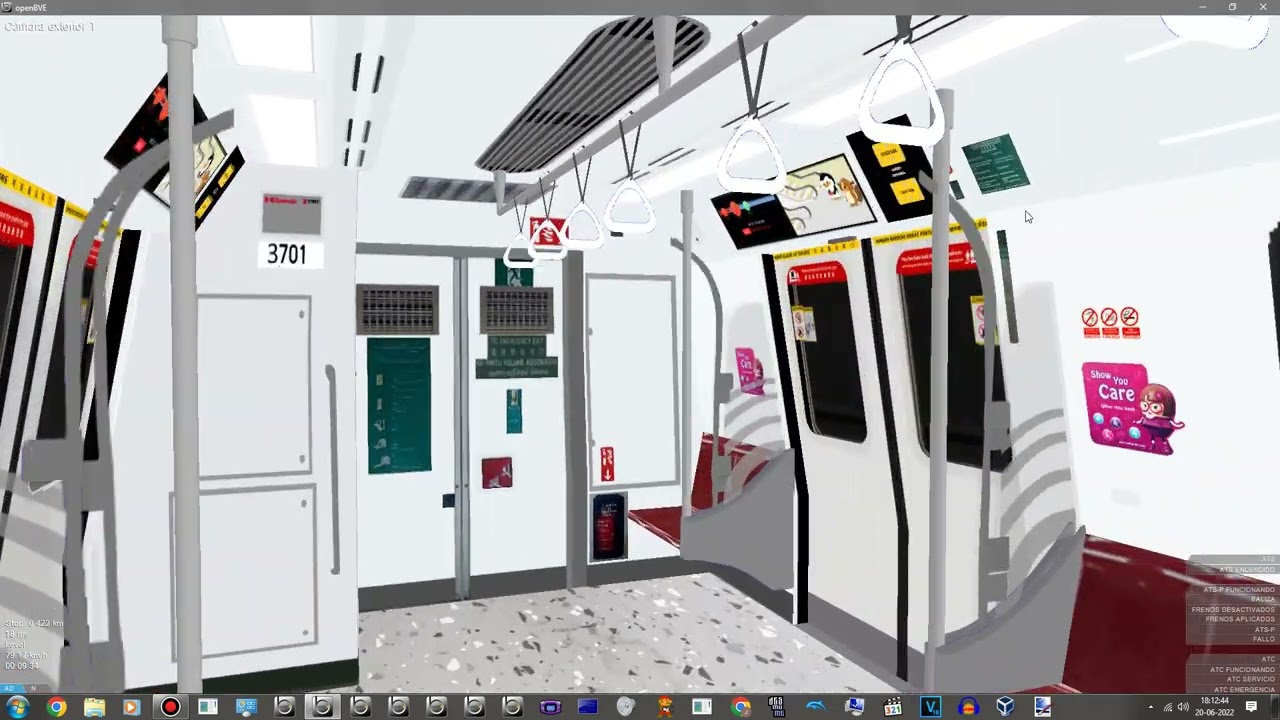Open the purple Game Boy emulator icon
Viewport: 1280px width, 720px height.
[x=550, y=707]
